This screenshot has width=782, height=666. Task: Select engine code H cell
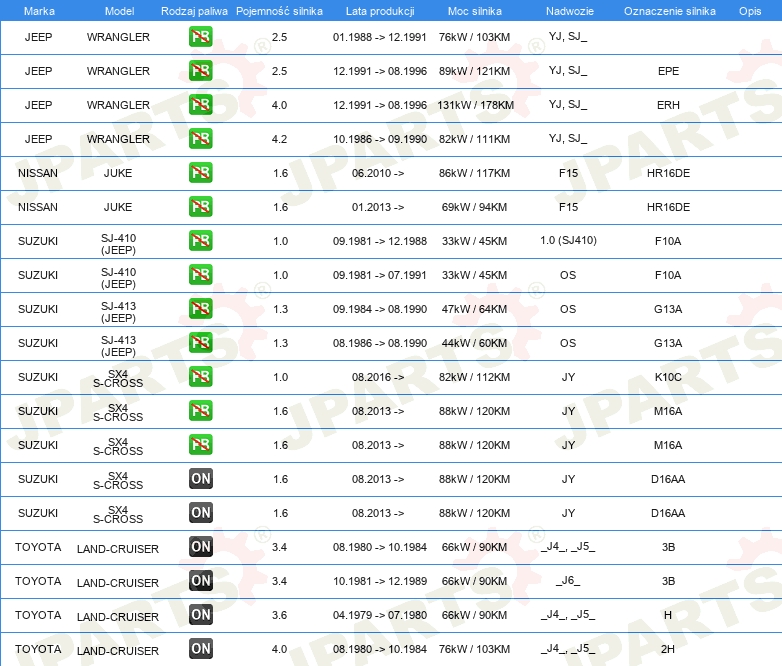click(668, 615)
